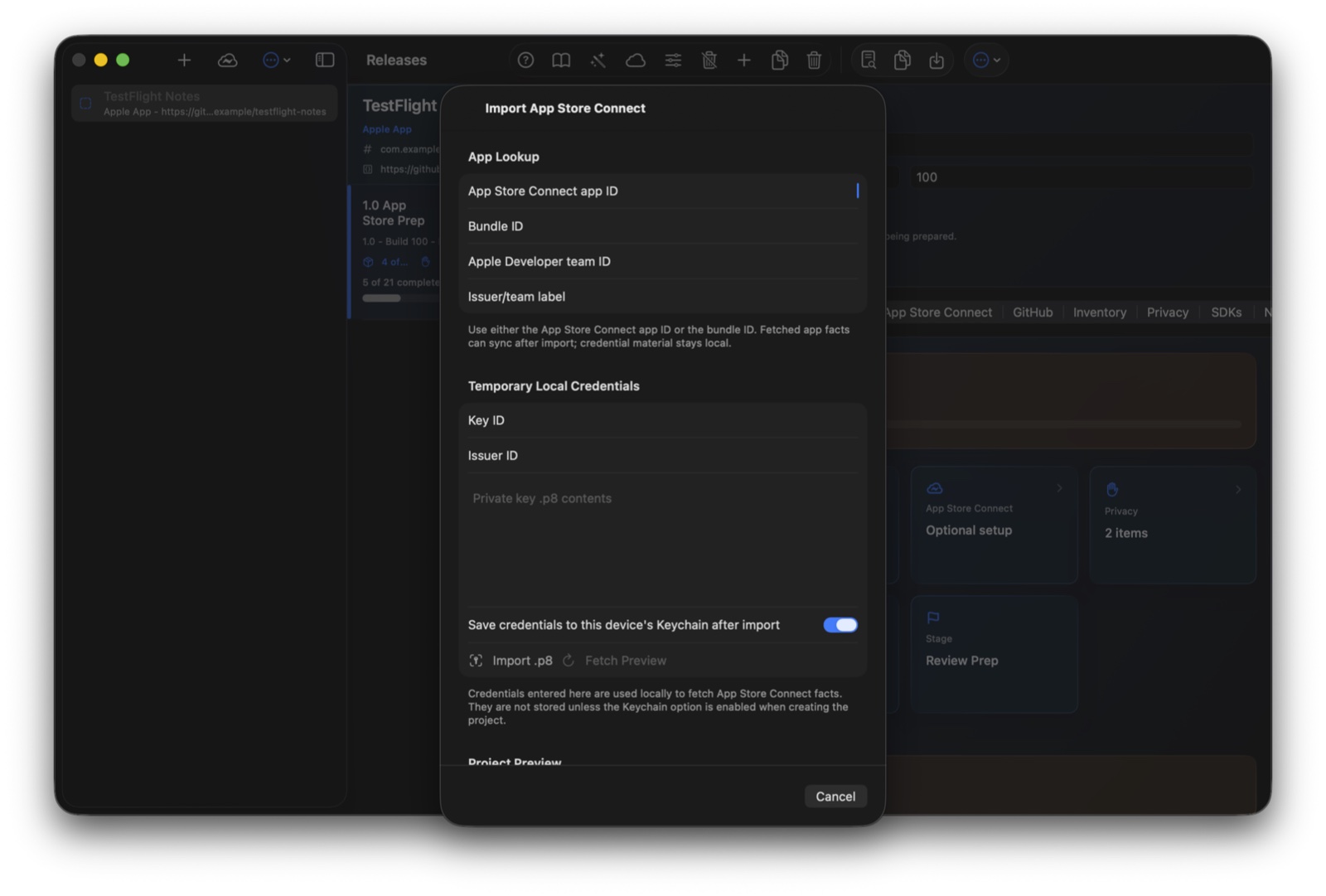This screenshot has width=1326, height=896.
Task: Click the repository icon beside the https://github URL
Action: (x=367, y=169)
